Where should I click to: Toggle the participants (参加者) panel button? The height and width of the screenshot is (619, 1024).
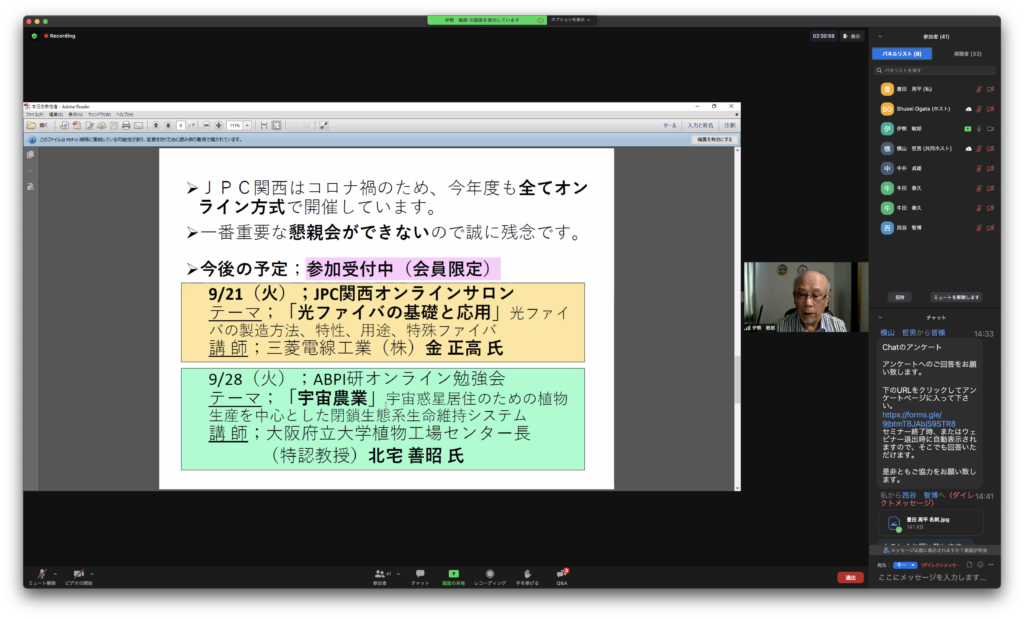point(380,577)
